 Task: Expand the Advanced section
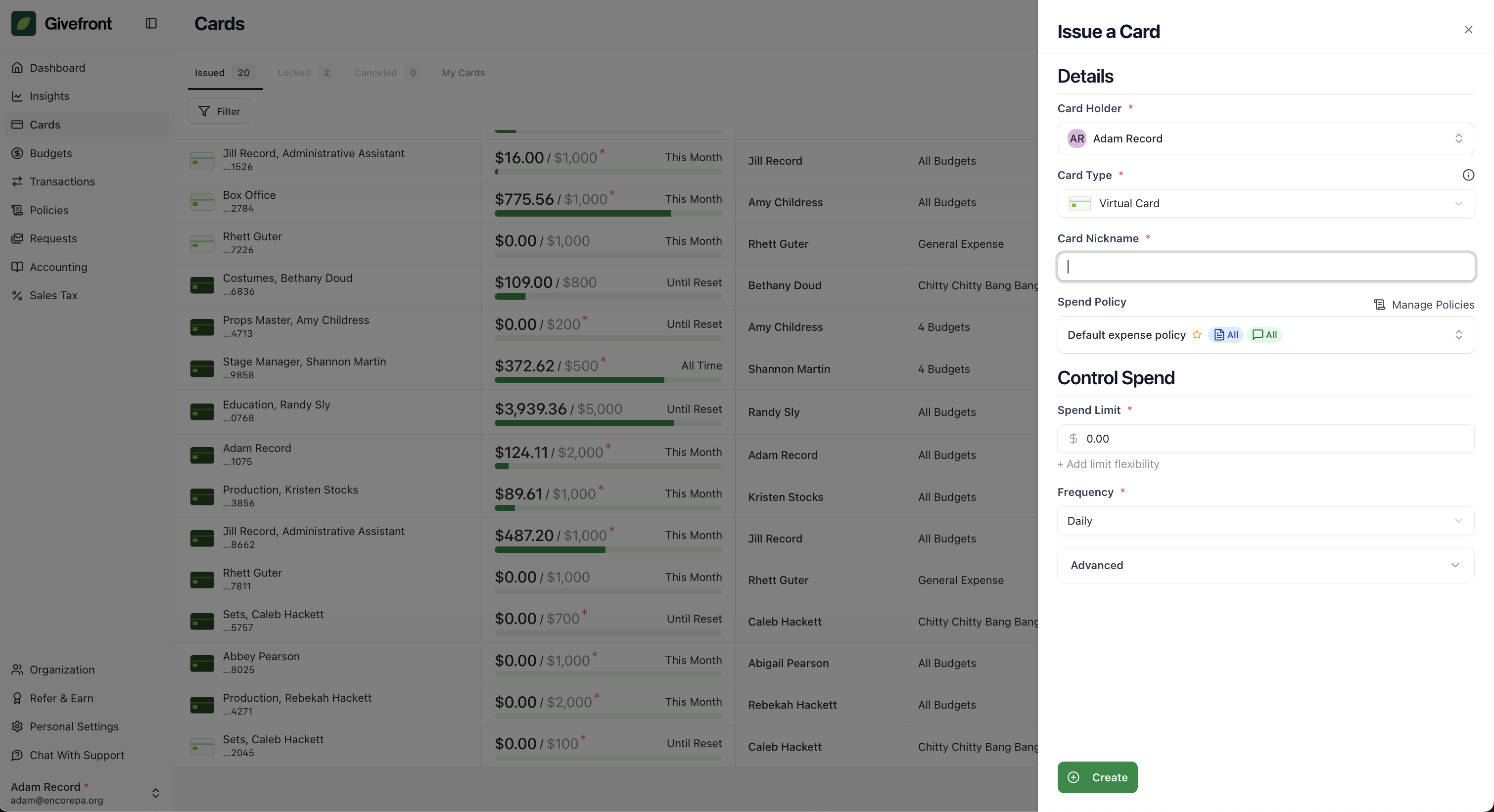(1265, 566)
